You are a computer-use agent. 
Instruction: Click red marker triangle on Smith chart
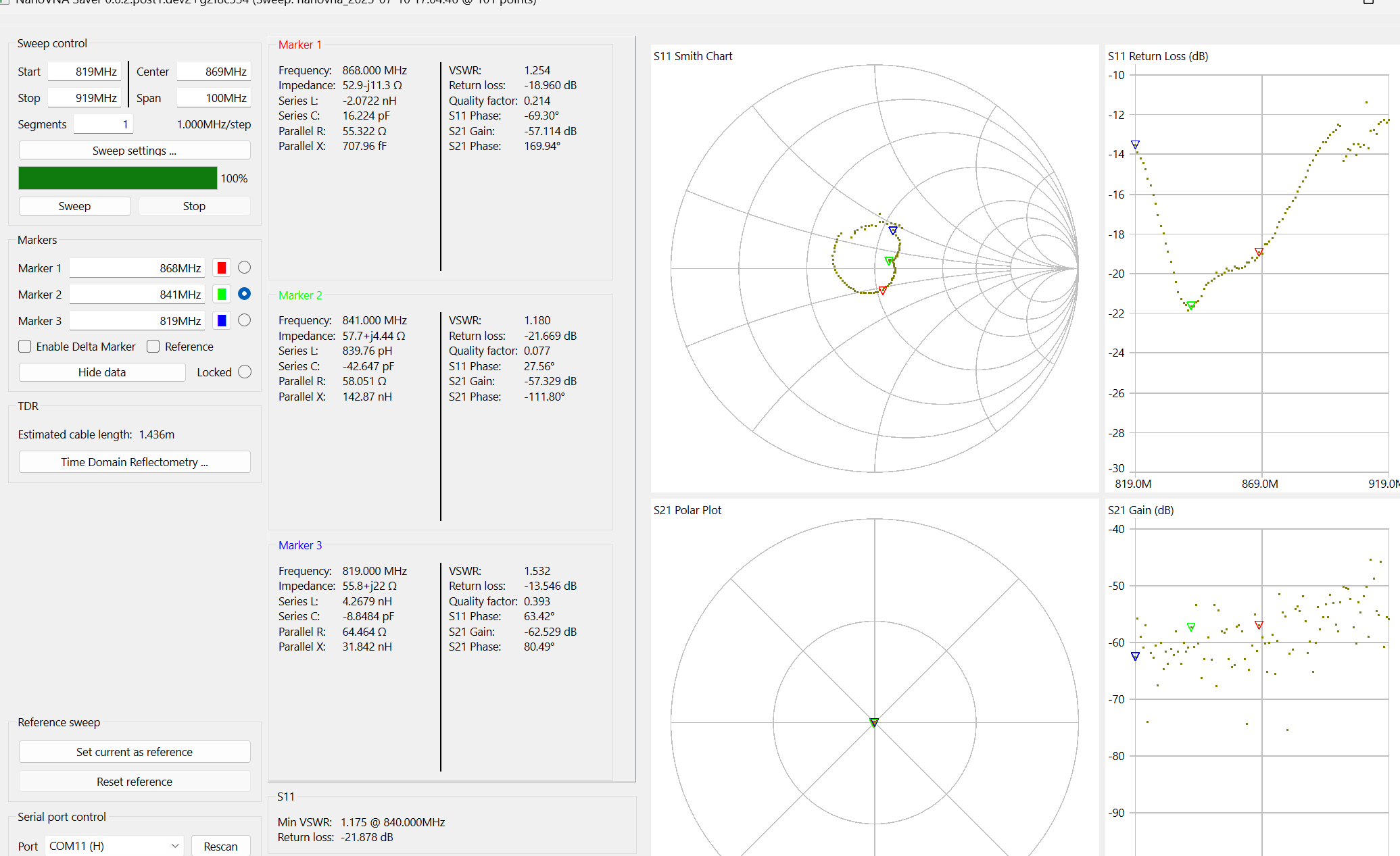pyautogui.click(x=882, y=291)
